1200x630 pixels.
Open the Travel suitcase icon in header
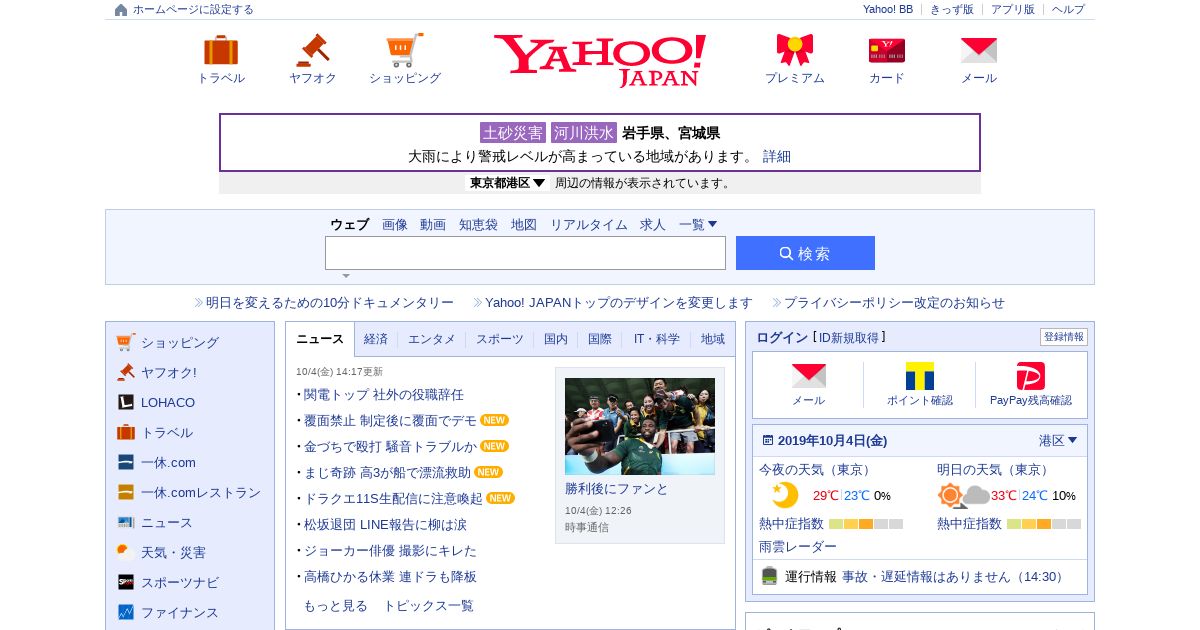pos(221,50)
